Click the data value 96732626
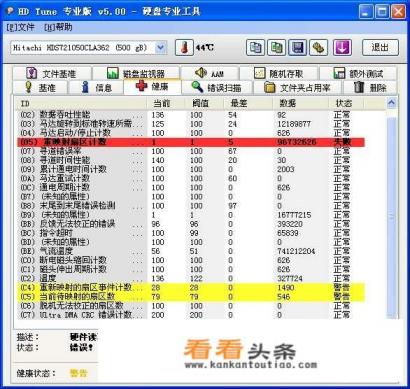 pos(296,142)
